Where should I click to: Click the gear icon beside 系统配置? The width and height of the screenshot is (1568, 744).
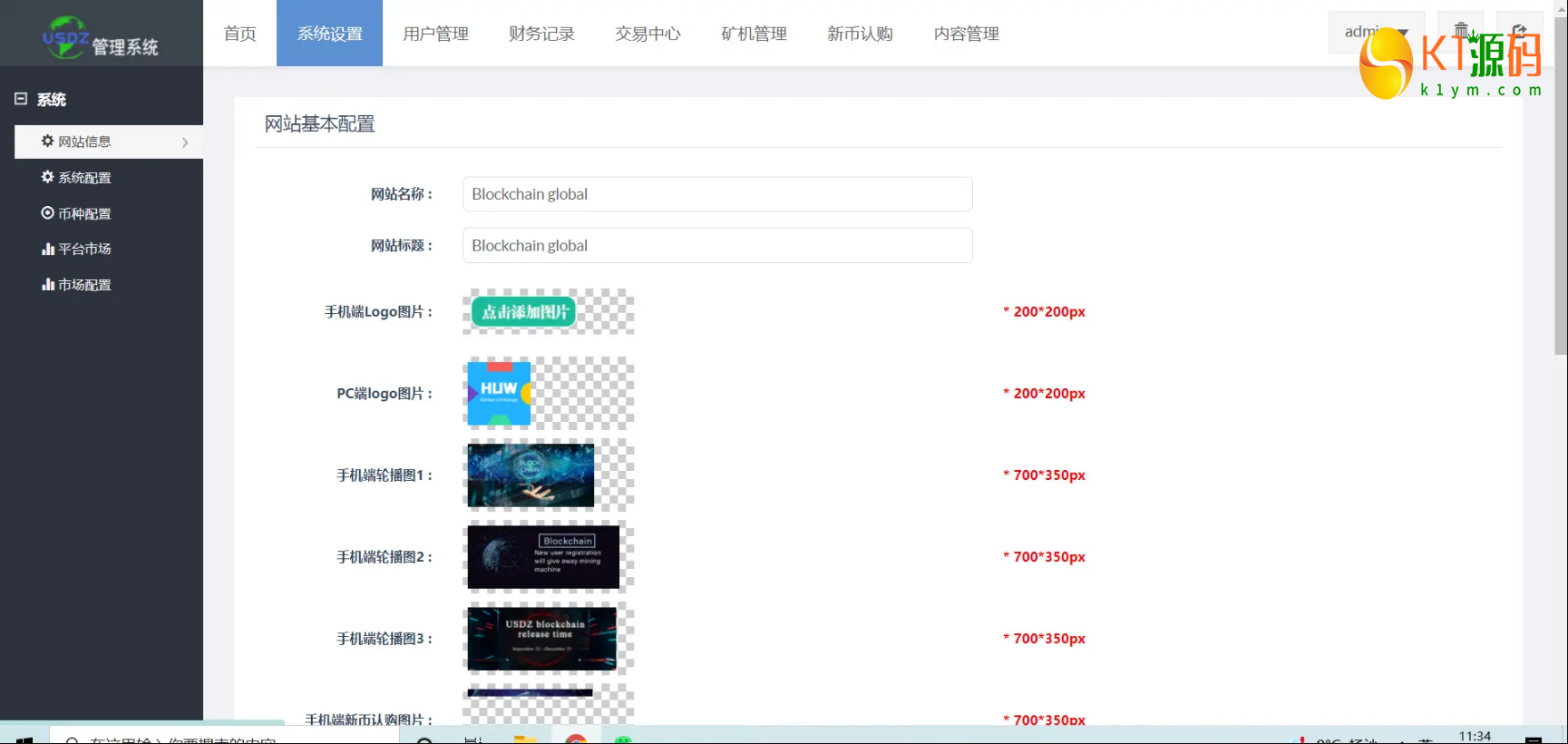point(47,177)
